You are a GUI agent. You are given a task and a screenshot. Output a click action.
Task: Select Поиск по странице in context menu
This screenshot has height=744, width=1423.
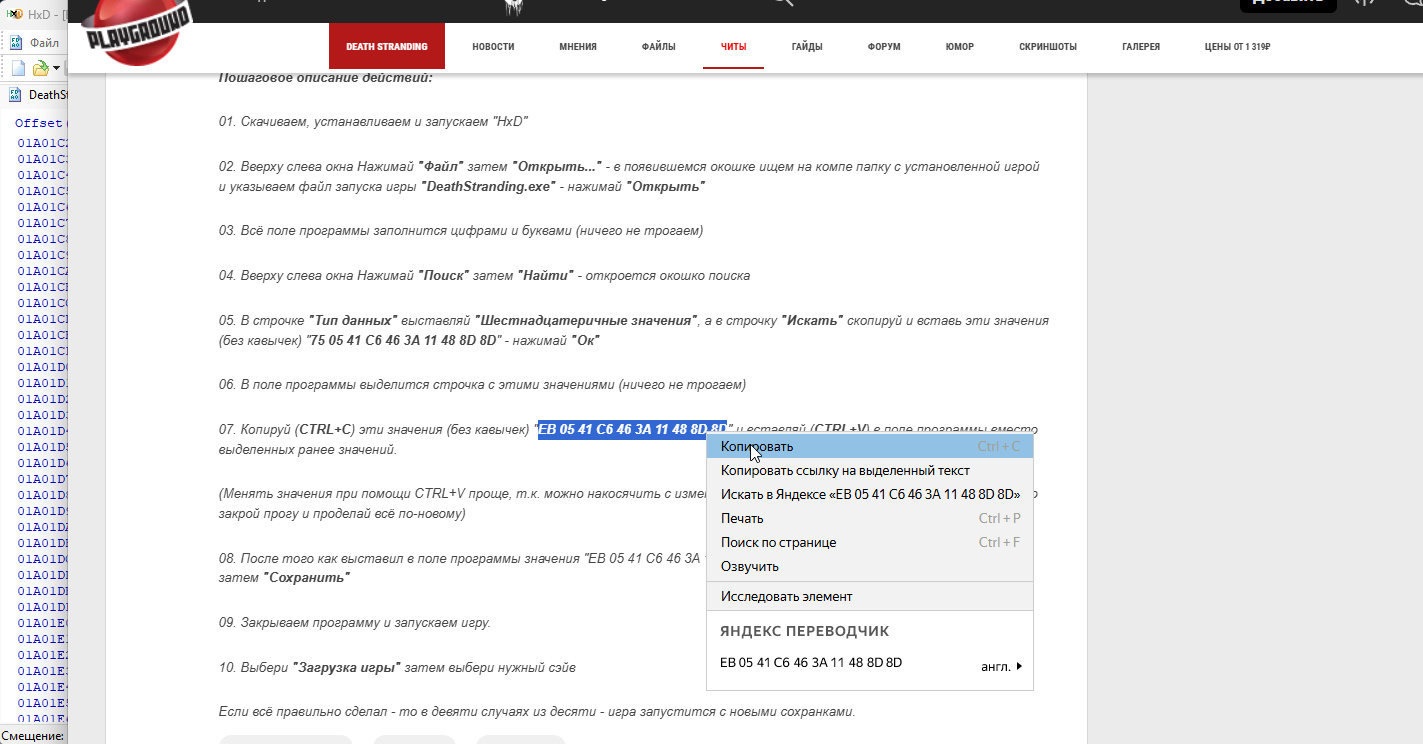[x=870, y=542]
